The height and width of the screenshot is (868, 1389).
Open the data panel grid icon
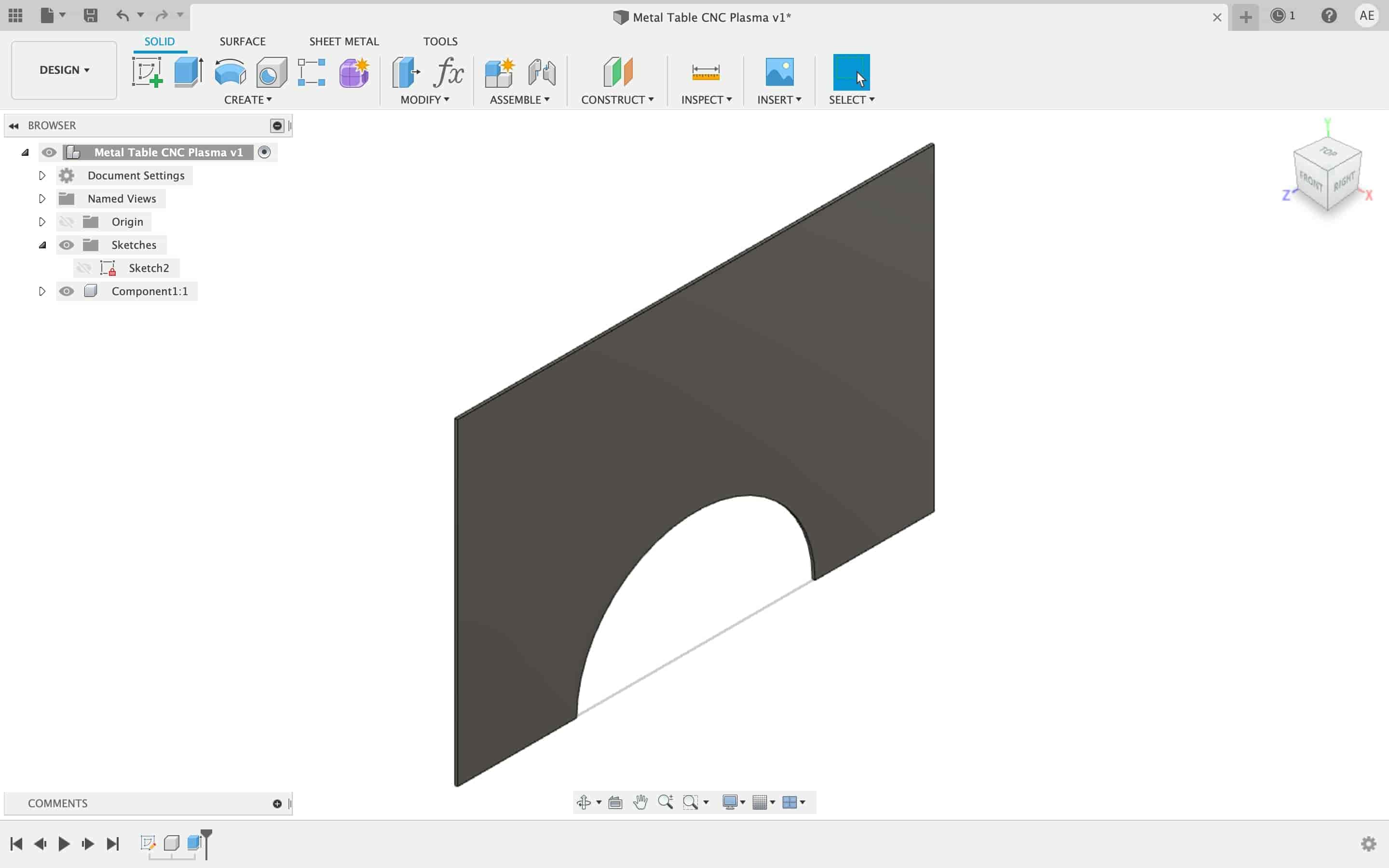pyautogui.click(x=15, y=15)
